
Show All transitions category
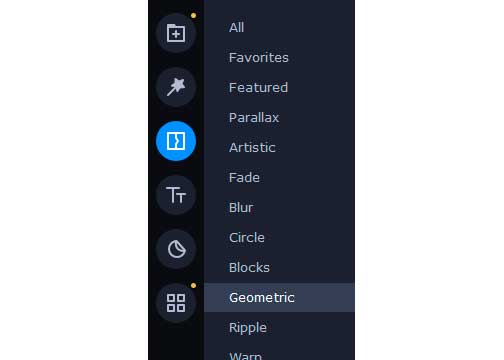pyautogui.click(x=236, y=27)
